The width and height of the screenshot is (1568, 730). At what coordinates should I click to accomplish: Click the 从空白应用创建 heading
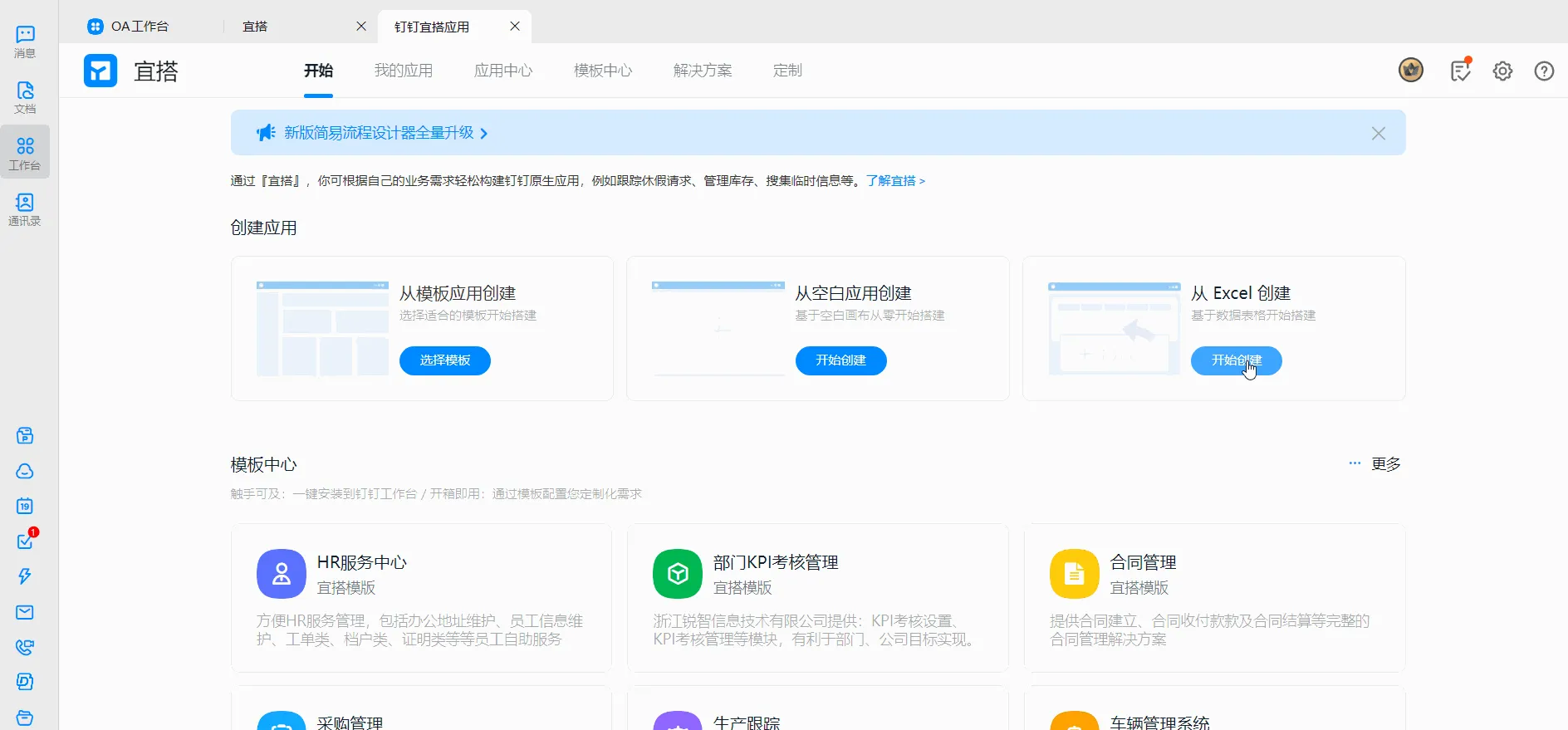853,293
